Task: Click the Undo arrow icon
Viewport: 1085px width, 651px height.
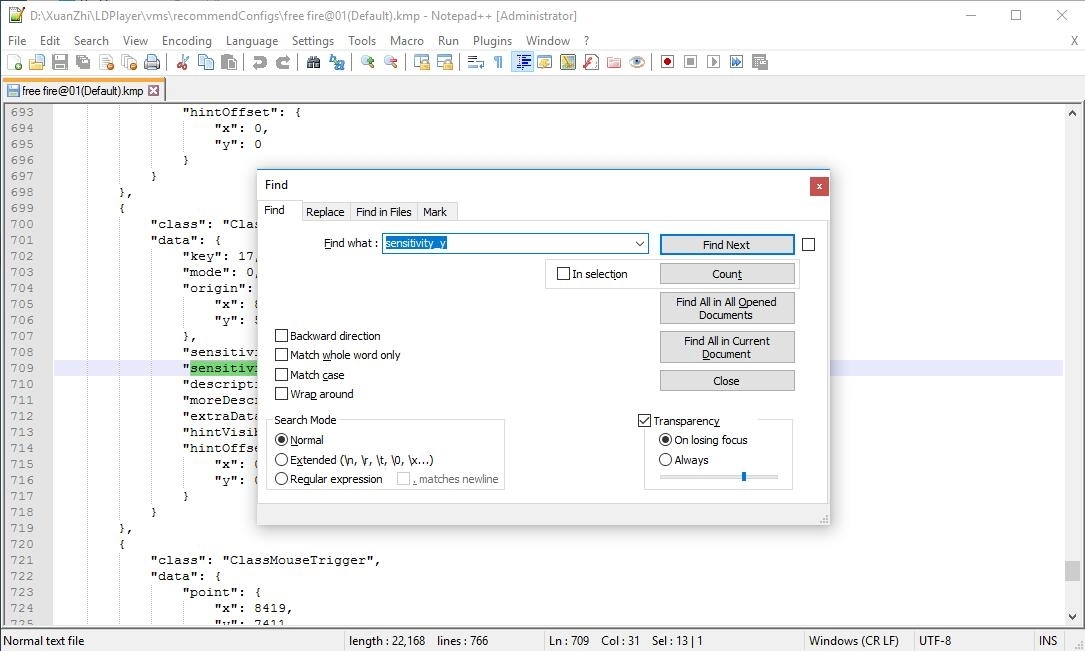Action: pos(260,62)
